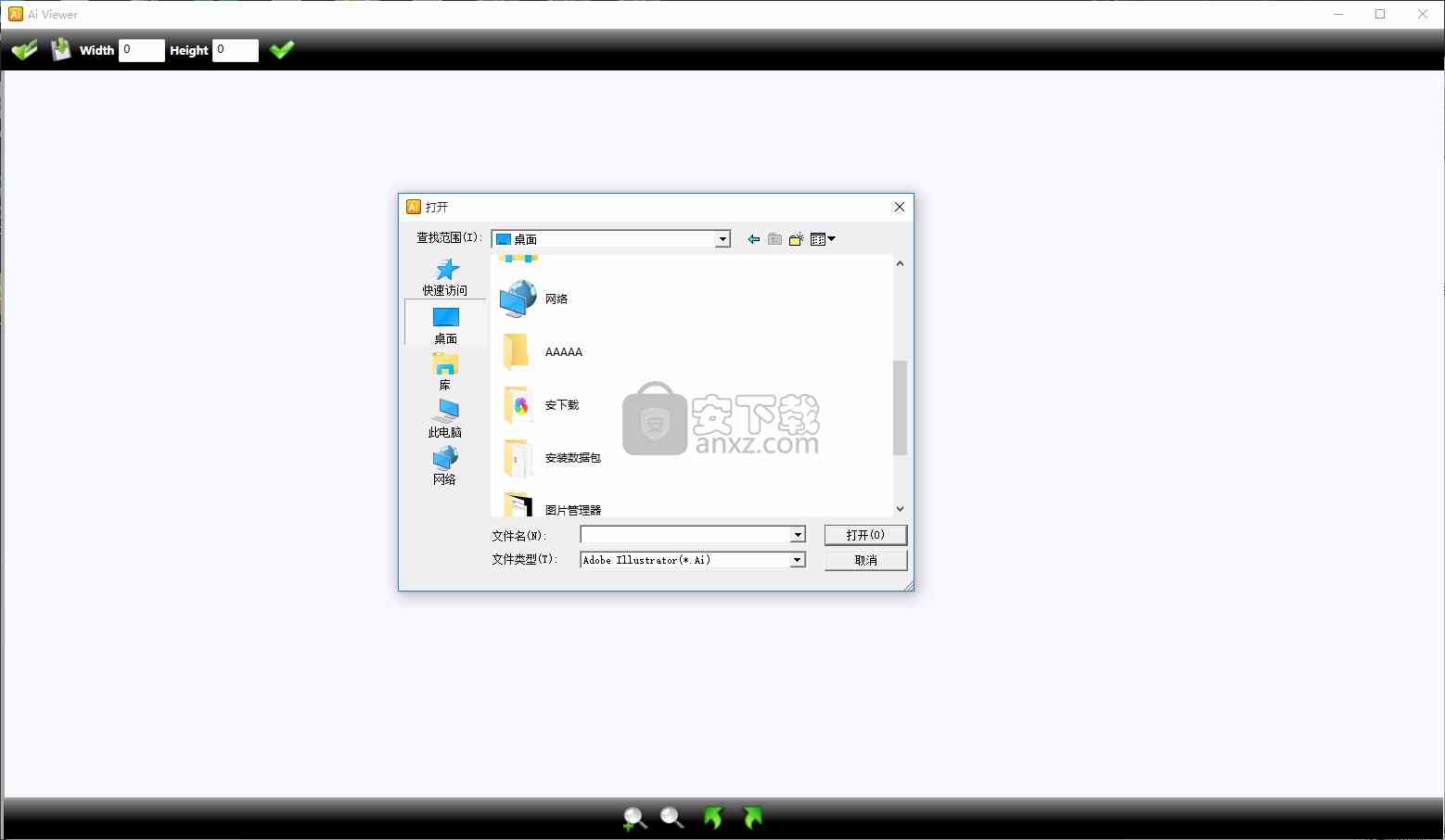
Task: Close the 打开 dialog with X
Action: 899,207
